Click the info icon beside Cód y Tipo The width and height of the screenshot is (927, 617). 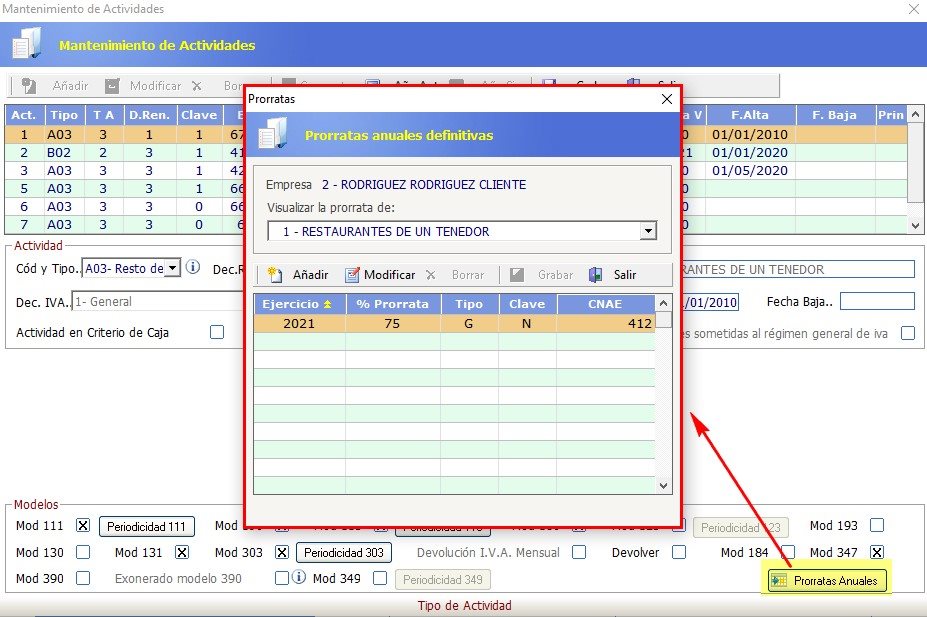click(x=194, y=268)
